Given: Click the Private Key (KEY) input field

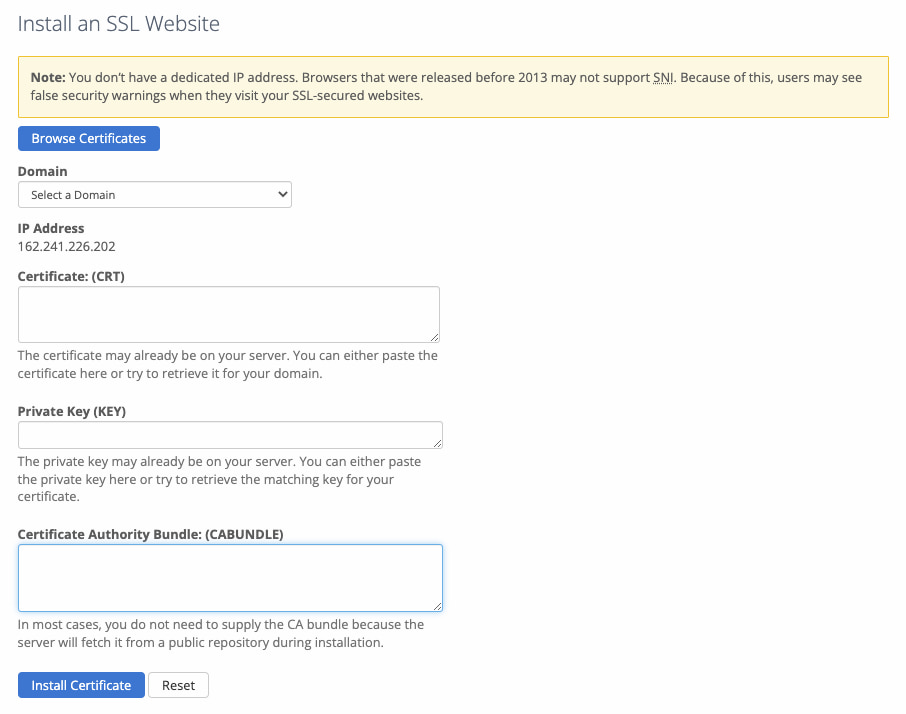Looking at the screenshot, I should tap(228, 434).
